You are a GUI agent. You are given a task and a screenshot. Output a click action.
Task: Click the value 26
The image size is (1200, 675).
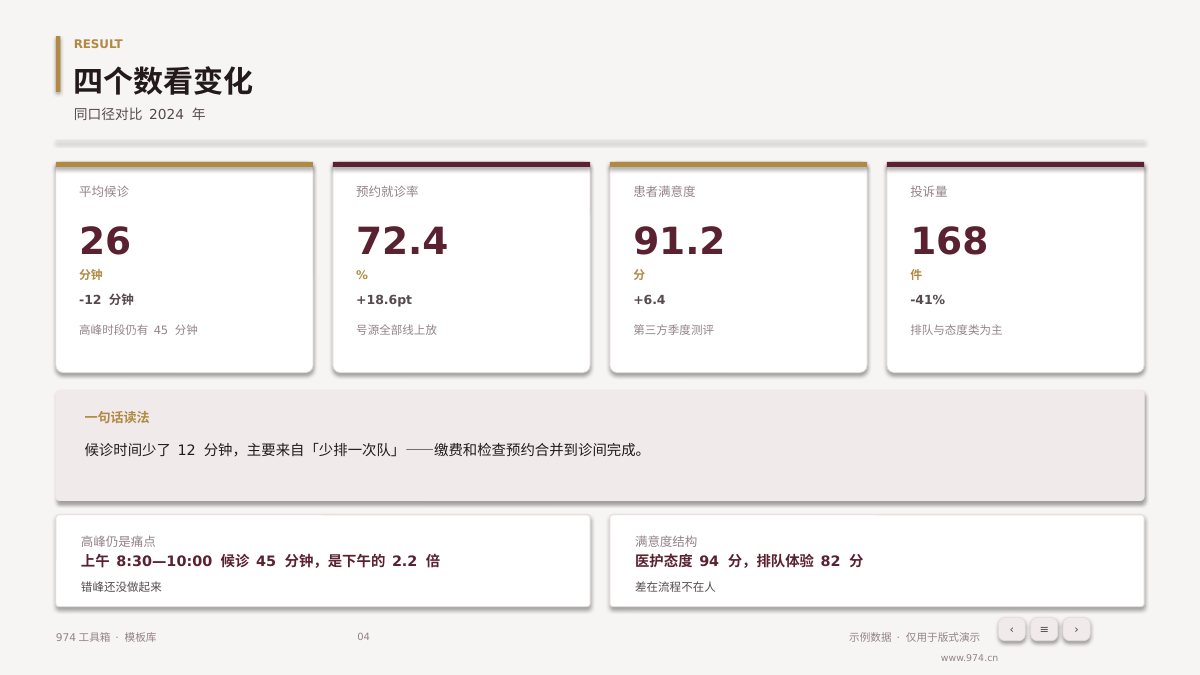[105, 241]
